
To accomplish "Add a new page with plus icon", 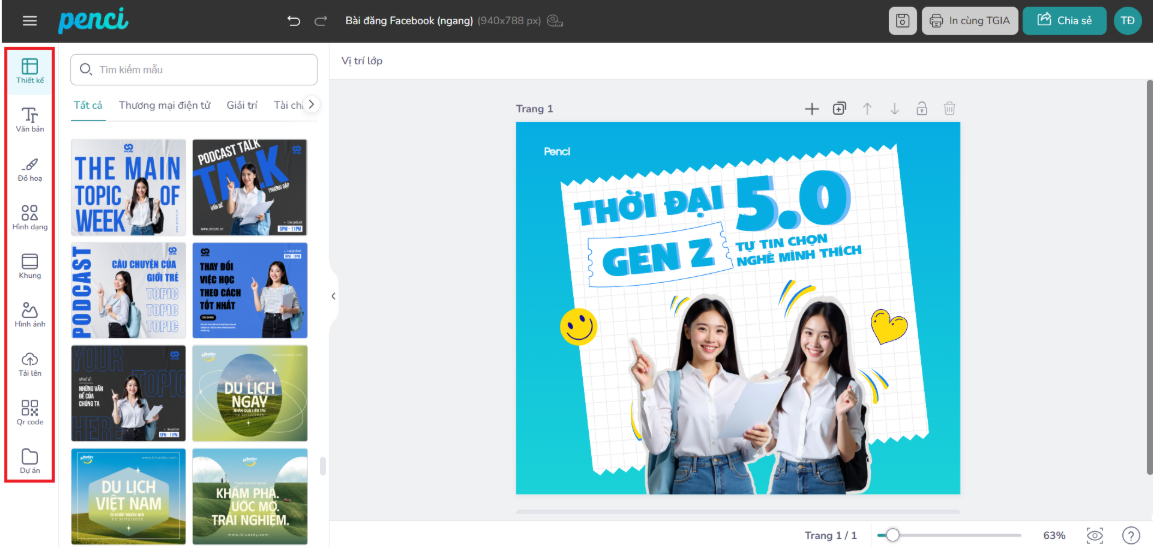I will [812, 109].
